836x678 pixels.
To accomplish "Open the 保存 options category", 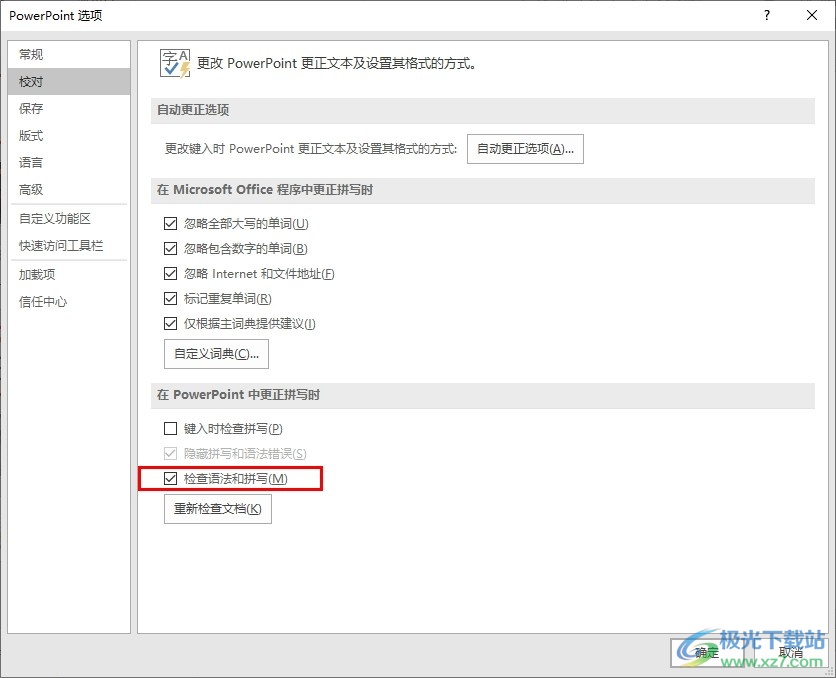I will pos(69,109).
